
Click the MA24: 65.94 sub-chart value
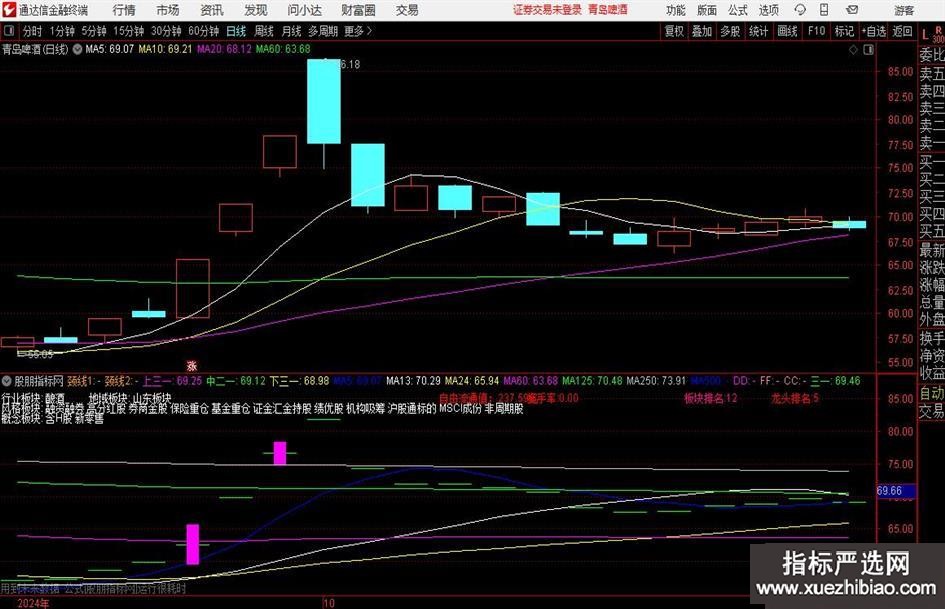click(472, 381)
